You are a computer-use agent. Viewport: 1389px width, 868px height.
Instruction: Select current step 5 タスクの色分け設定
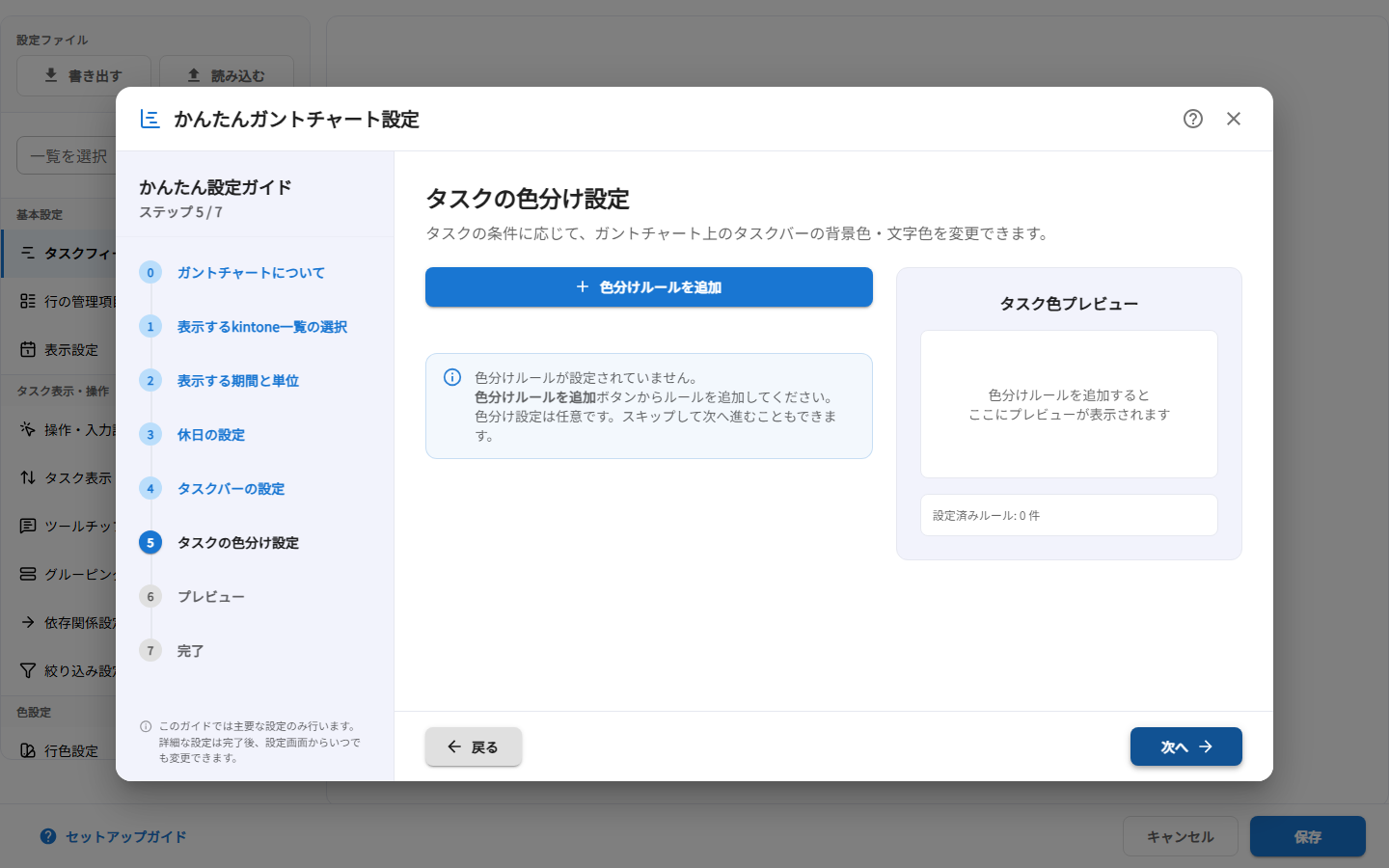point(238,543)
